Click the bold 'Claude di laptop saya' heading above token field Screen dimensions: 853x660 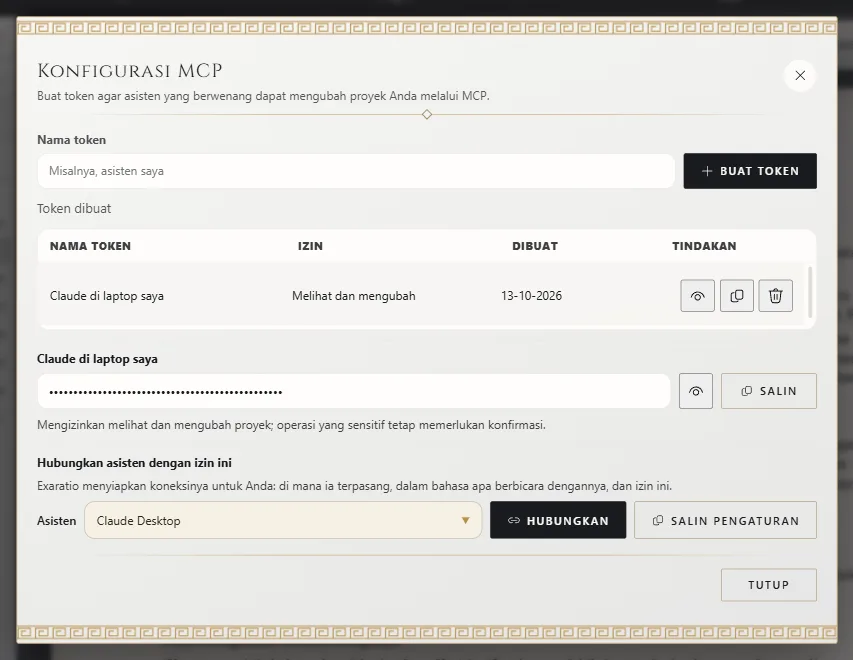click(97, 359)
